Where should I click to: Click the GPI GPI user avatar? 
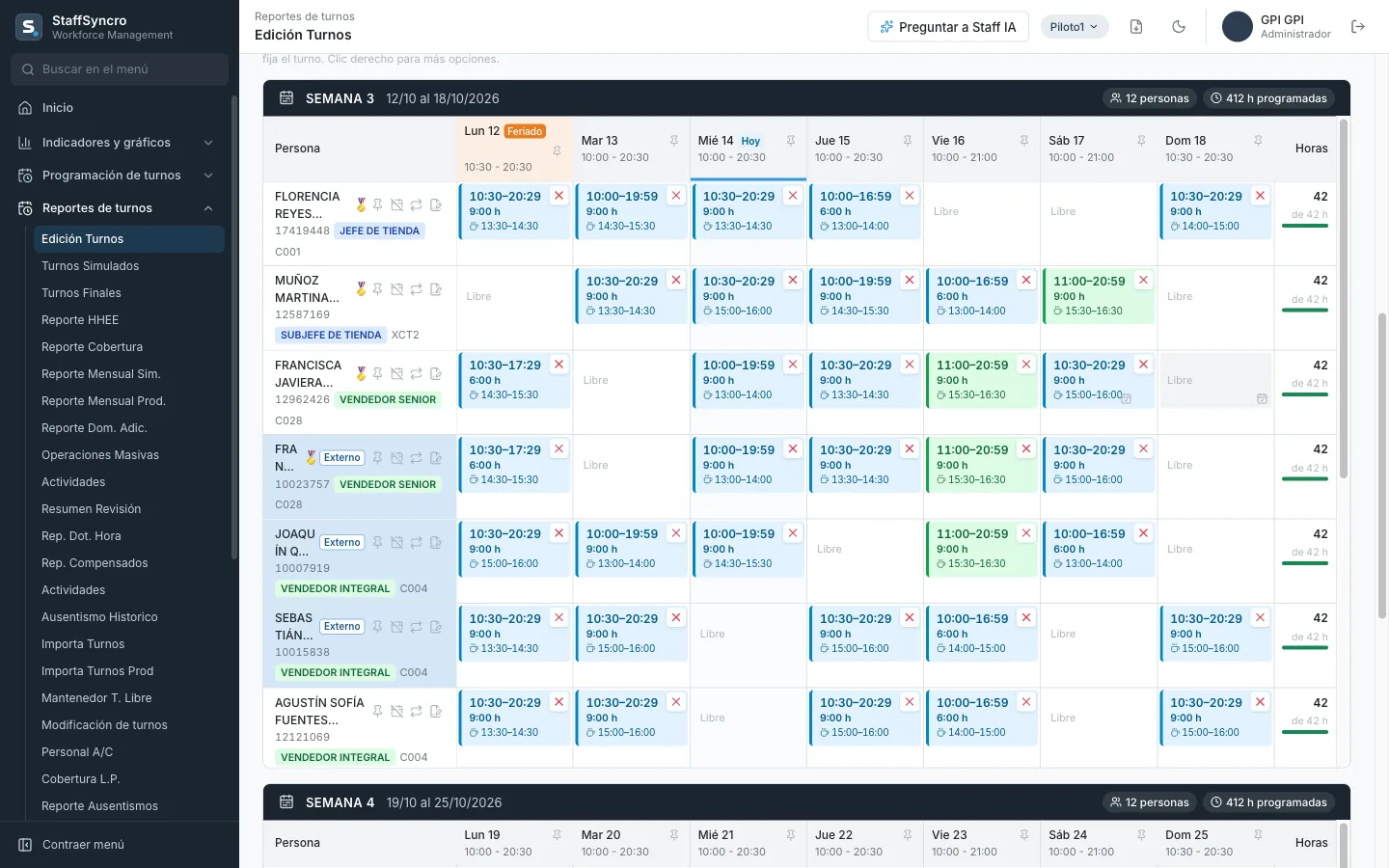(1238, 27)
